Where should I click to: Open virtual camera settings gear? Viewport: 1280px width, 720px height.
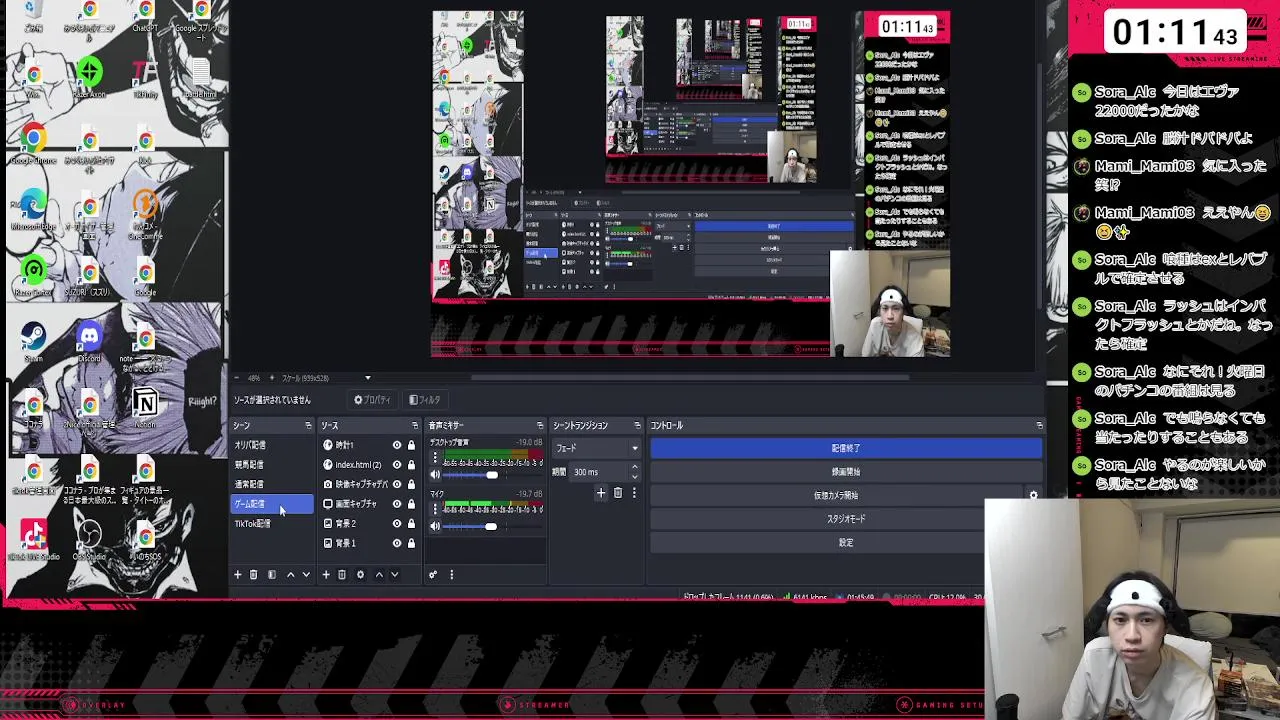pos(1033,495)
